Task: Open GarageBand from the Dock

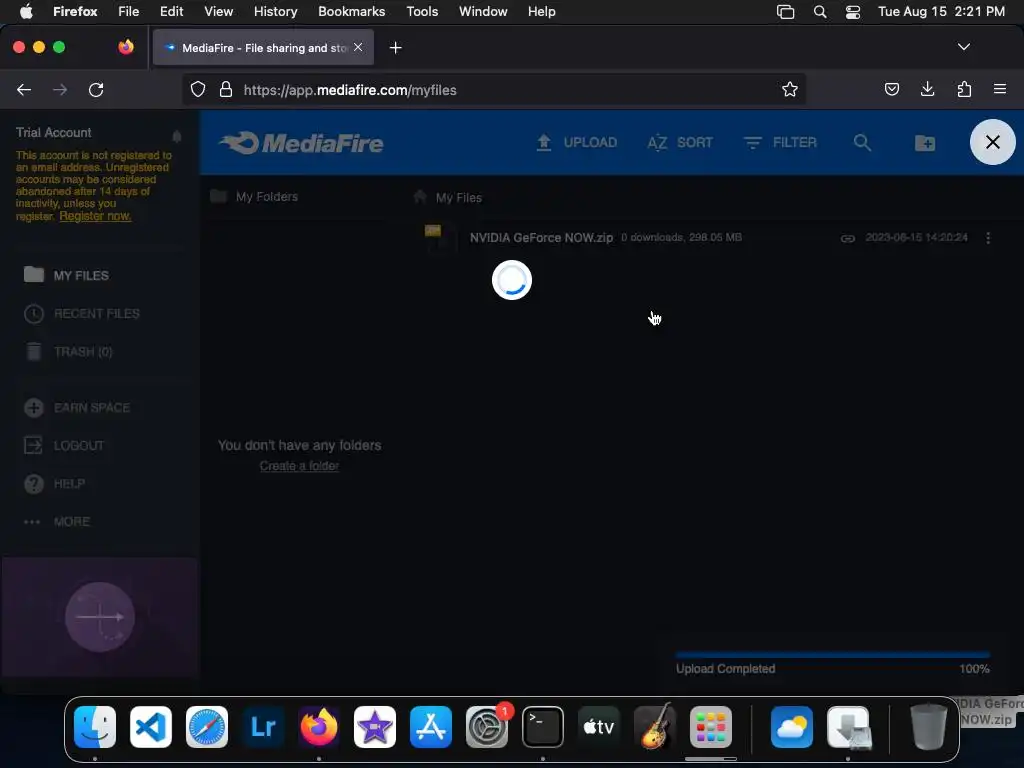Action: (655, 727)
